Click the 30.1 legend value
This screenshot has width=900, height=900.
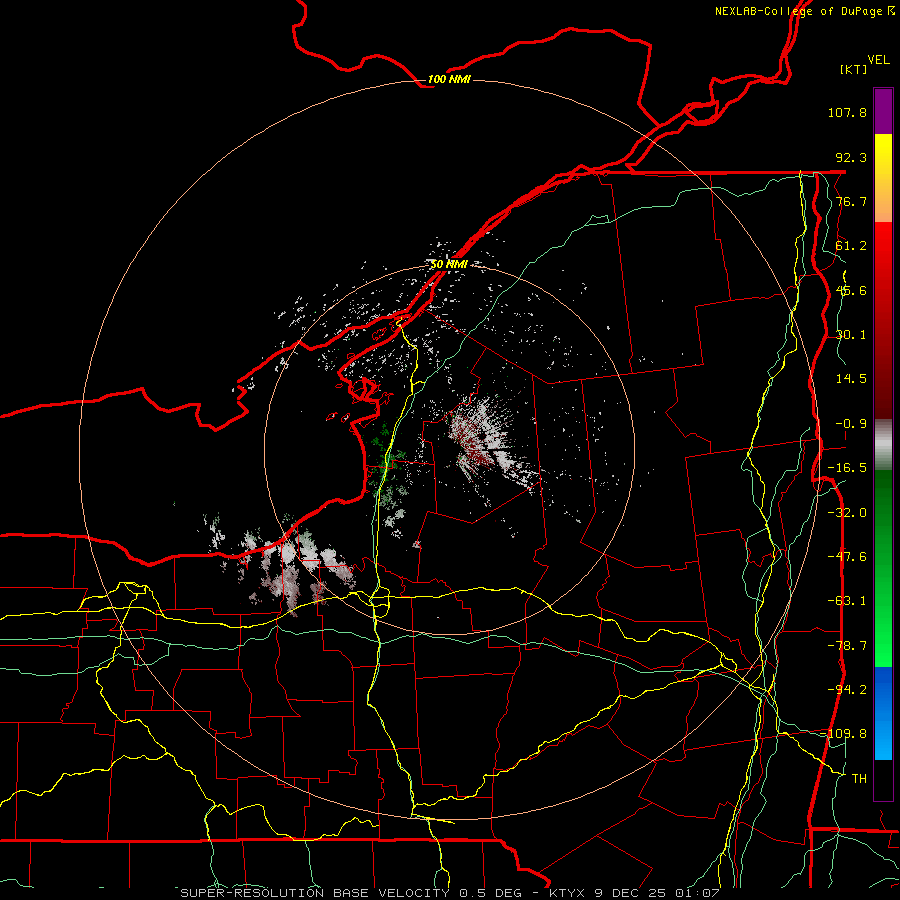coord(851,335)
